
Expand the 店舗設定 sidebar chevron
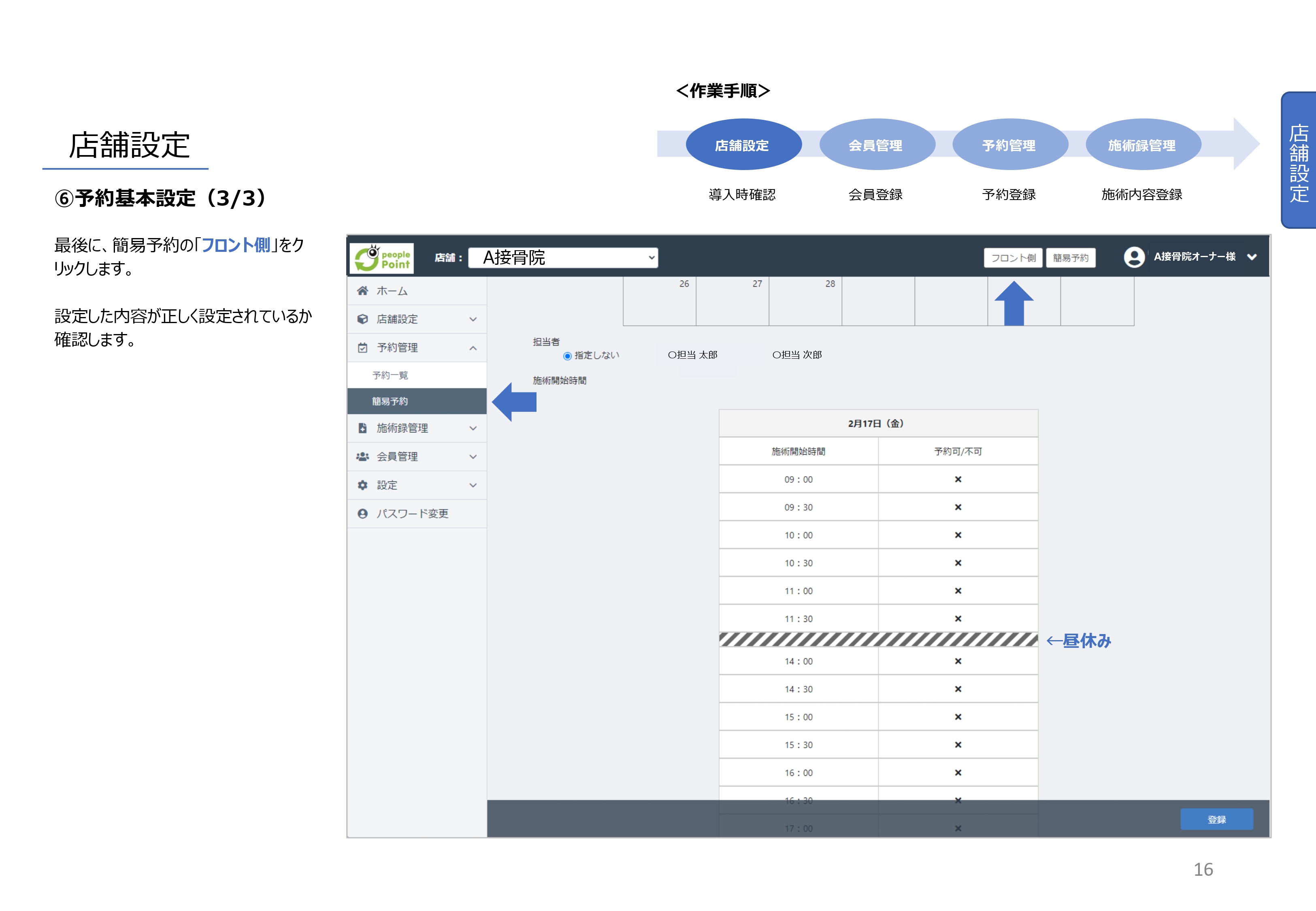(x=473, y=319)
